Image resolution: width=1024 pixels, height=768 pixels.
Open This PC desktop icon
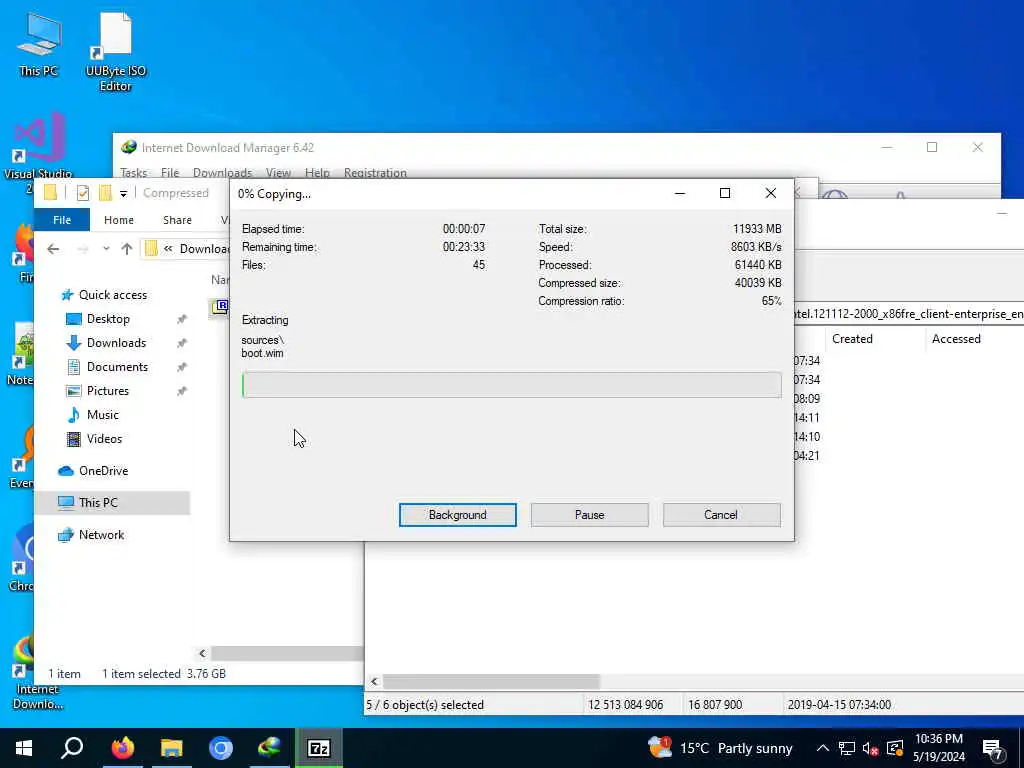39,44
